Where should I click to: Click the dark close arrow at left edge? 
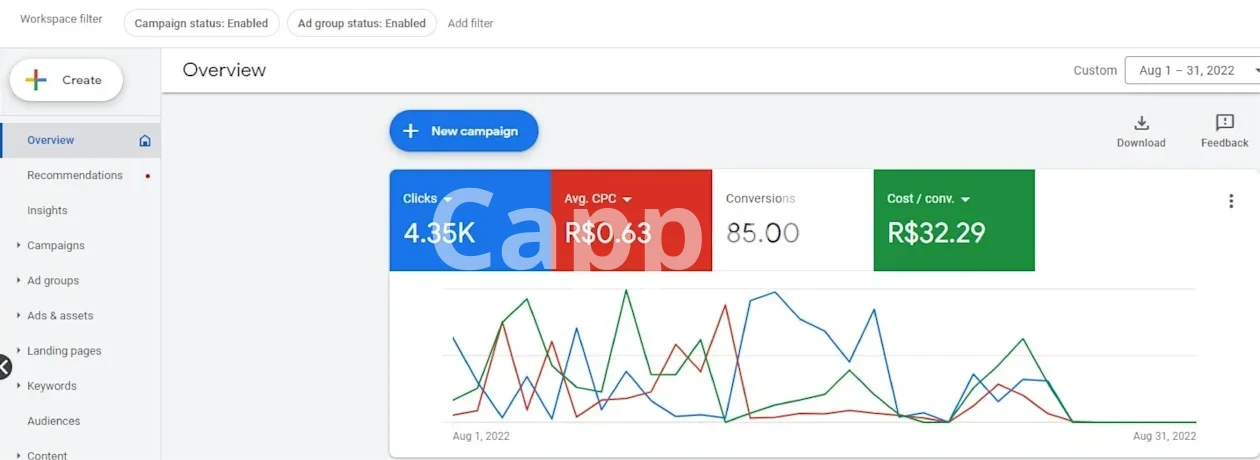point(4,367)
